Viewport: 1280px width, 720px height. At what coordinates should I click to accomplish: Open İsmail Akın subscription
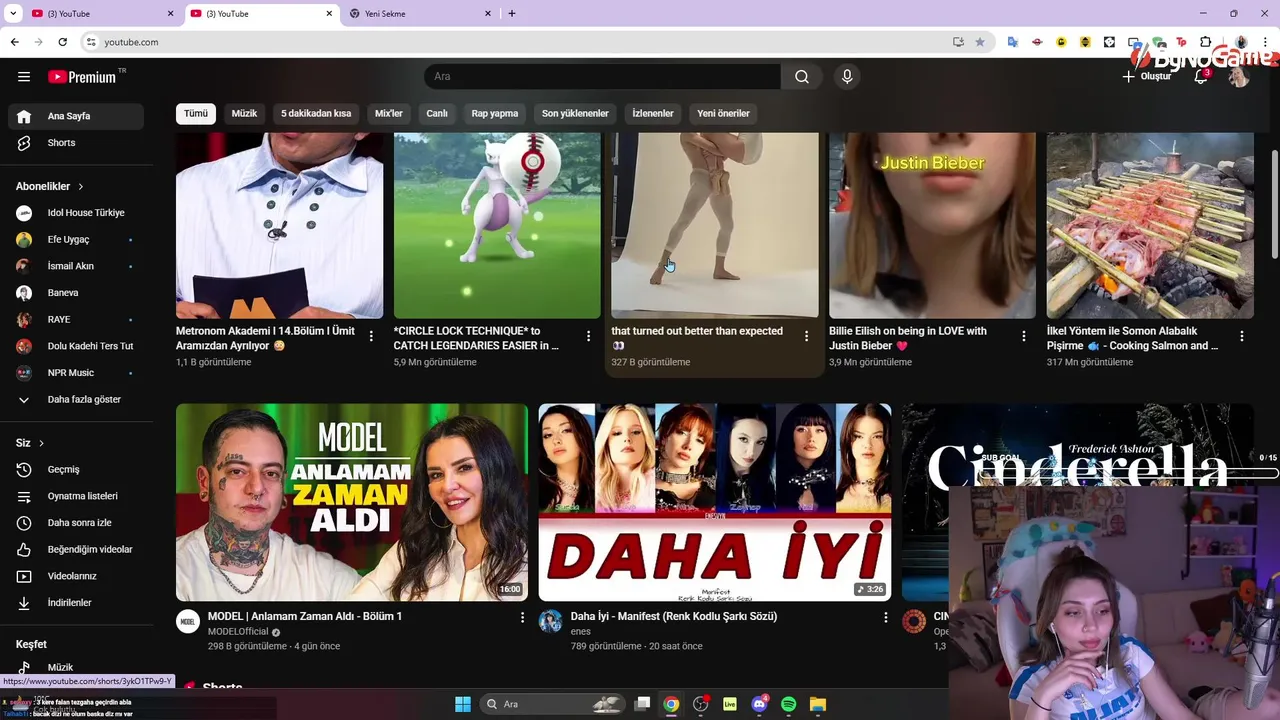click(x=76, y=266)
